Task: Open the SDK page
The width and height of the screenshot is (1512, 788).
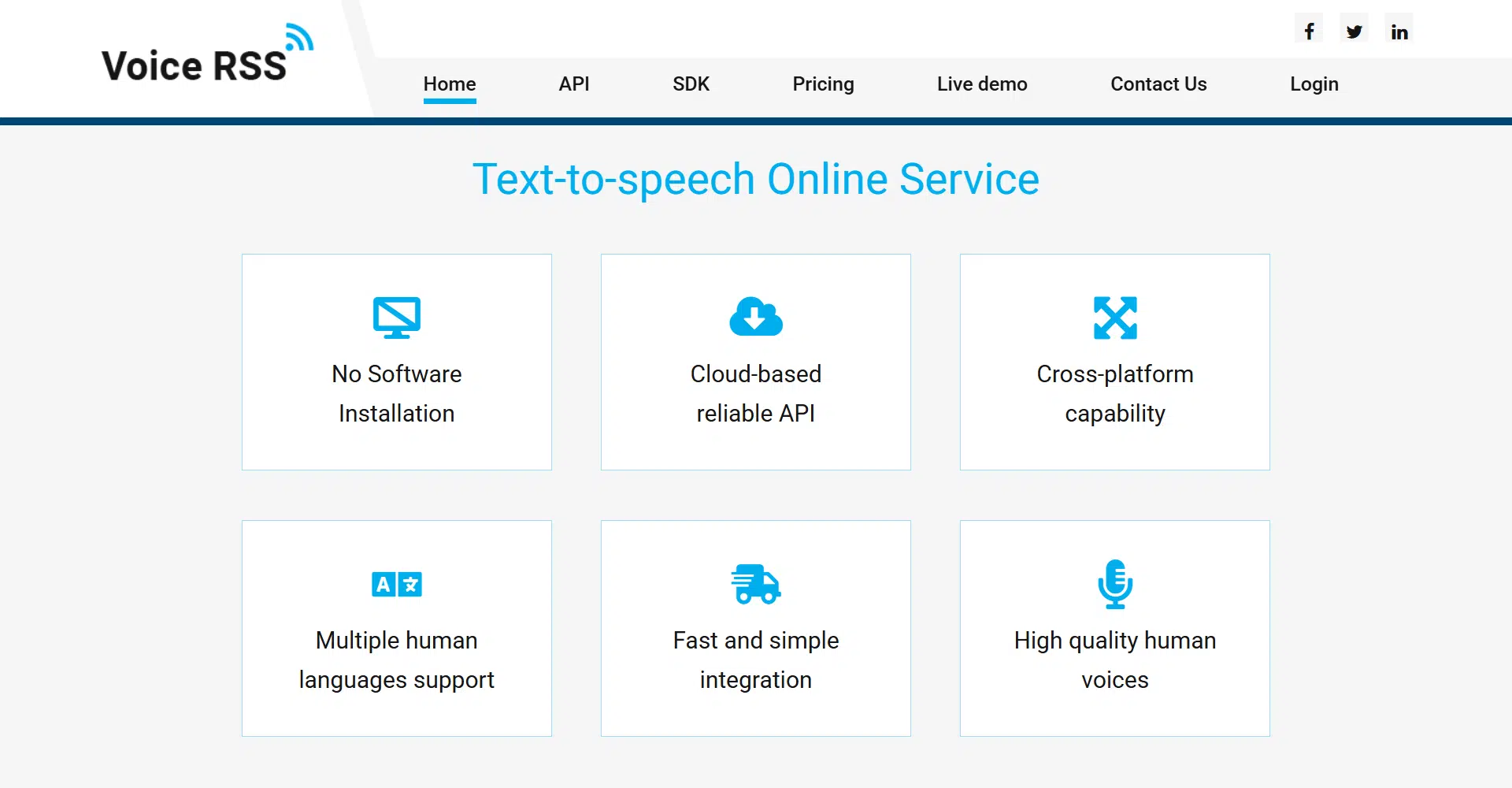Action: click(x=691, y=84)
